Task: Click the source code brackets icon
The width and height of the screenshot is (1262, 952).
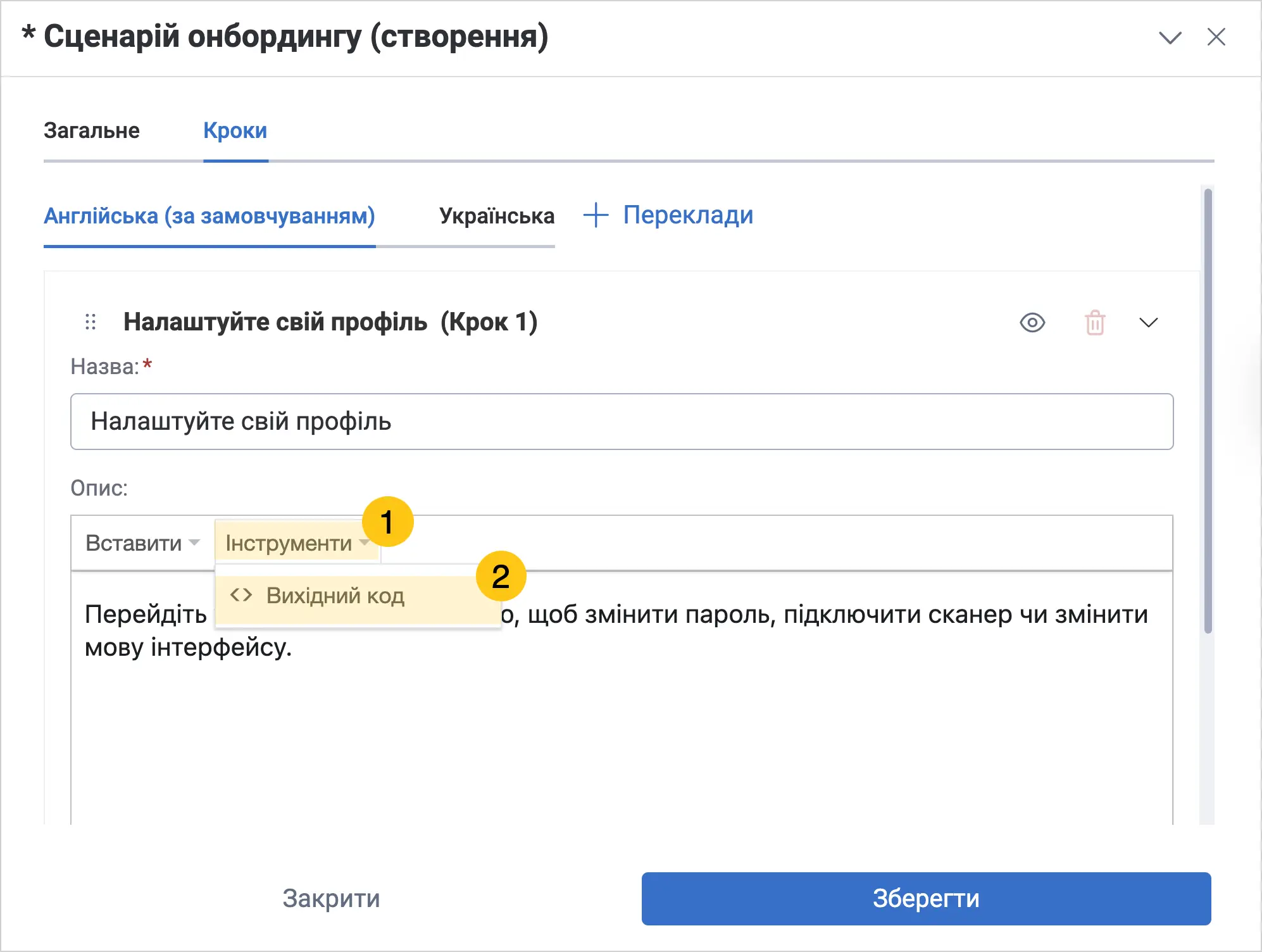Action: [241, 596]
